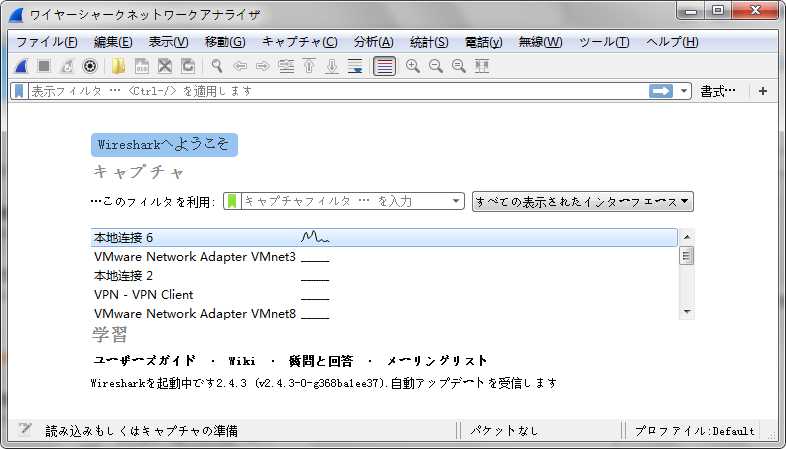The height and width of the screenshot is (449, 786).
Task: Focus the capture filter input box
Action: point(346,201)
